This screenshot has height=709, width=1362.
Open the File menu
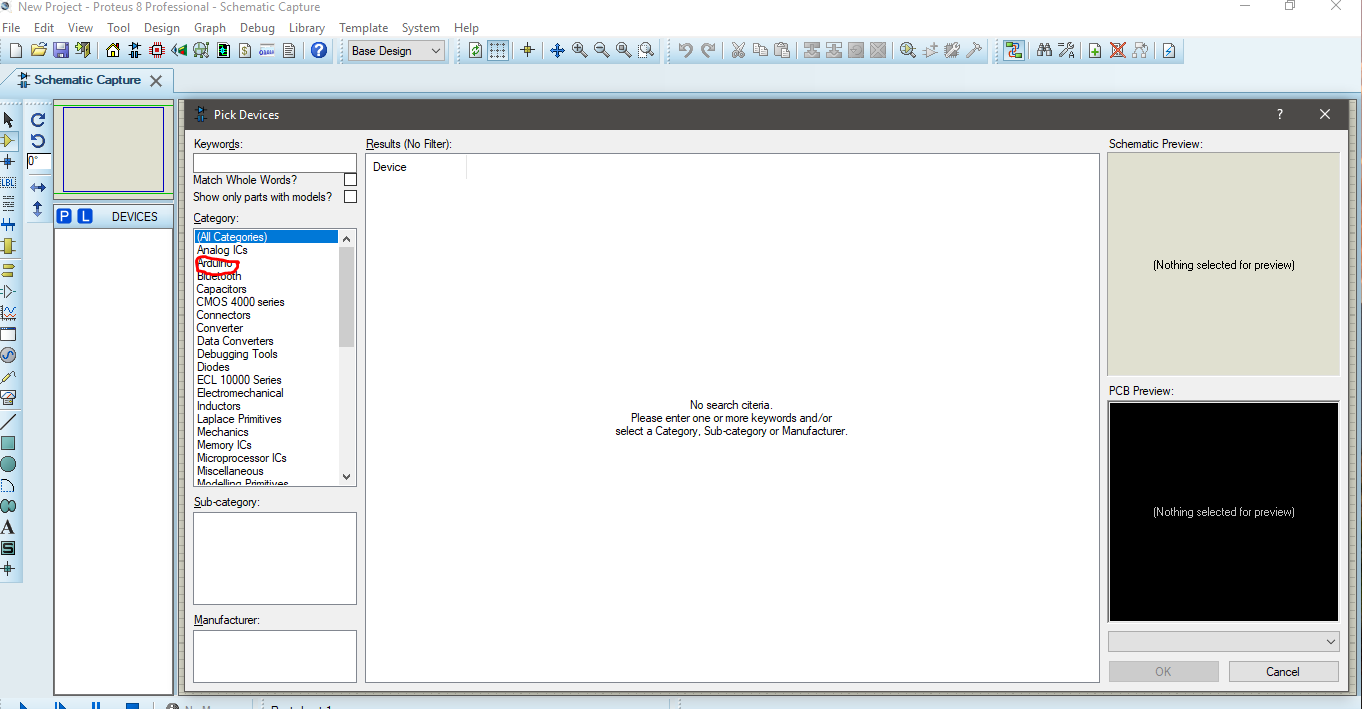tap(11, 28)
